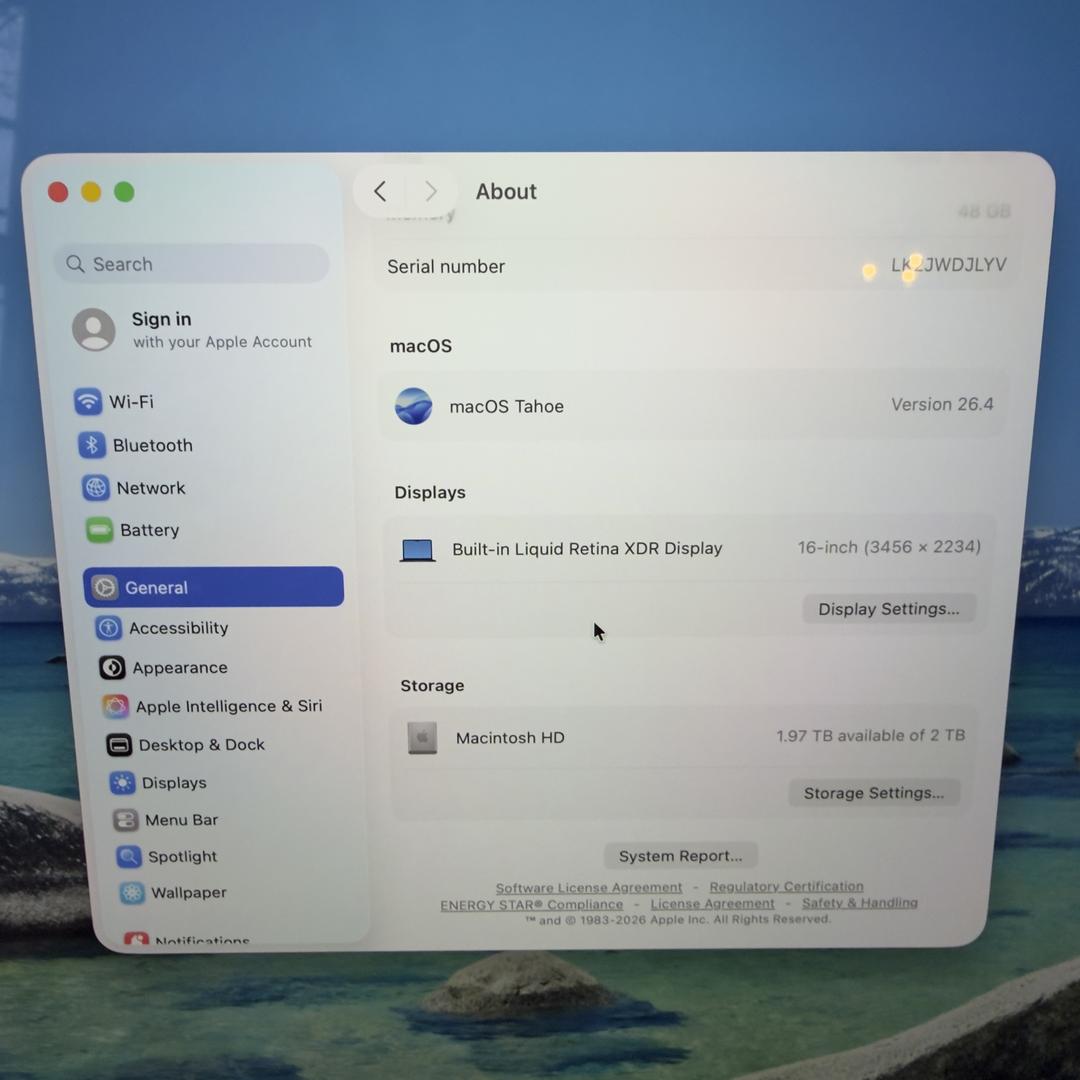Click the Macintosh HD label
The height and width of the screenshot is (1080, 1080).
tap(510, 738)
